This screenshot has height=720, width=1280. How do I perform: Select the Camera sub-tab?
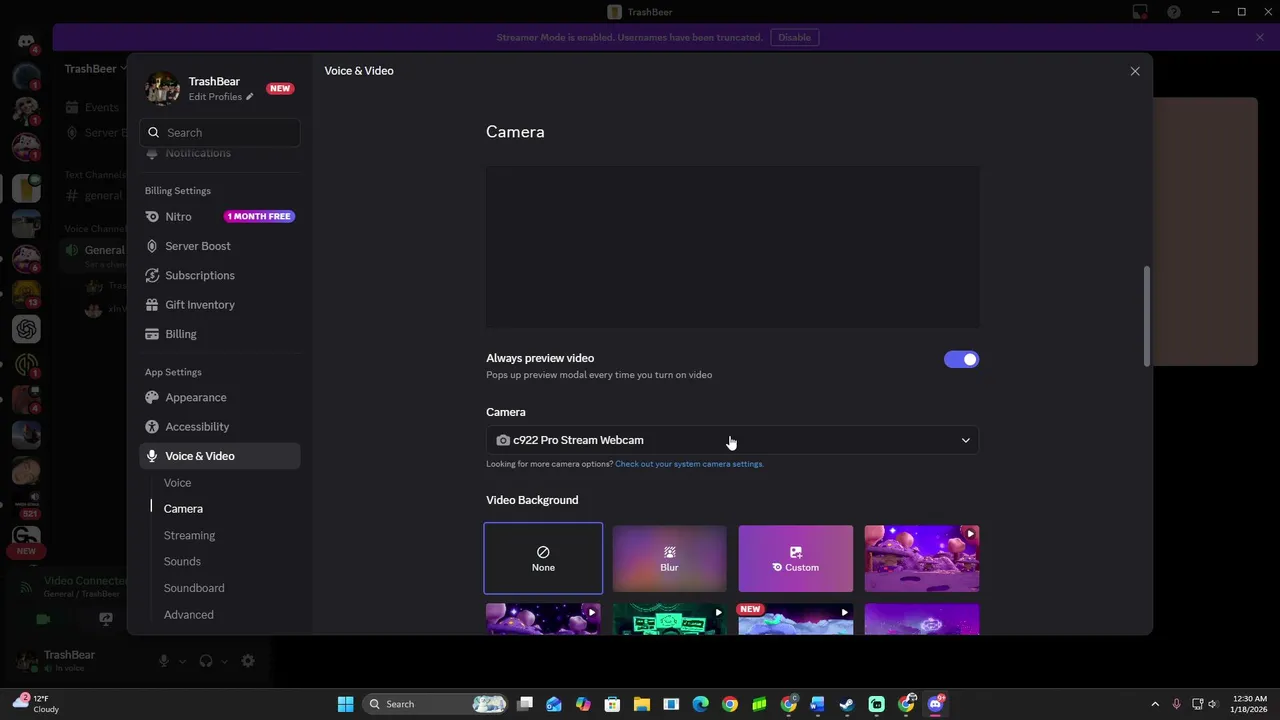[x=183, y=509]
